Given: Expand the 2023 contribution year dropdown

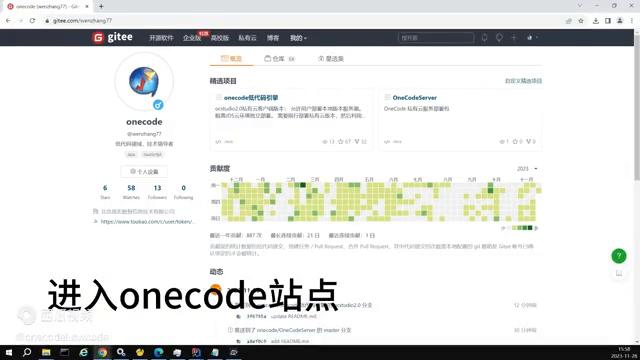Looking at the screenshot, I should [x=527, y=169].
